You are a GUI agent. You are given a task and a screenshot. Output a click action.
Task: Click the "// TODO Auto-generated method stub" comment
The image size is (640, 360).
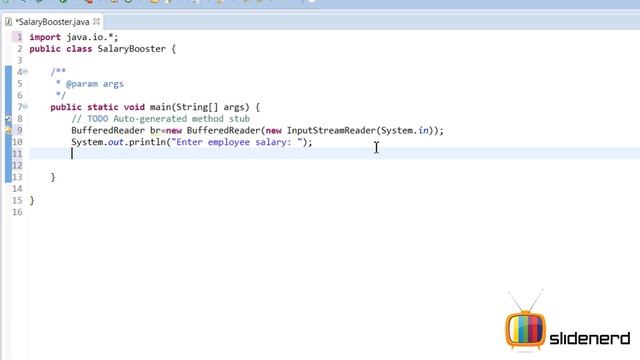pyautogui.click(x=160, y=119)
